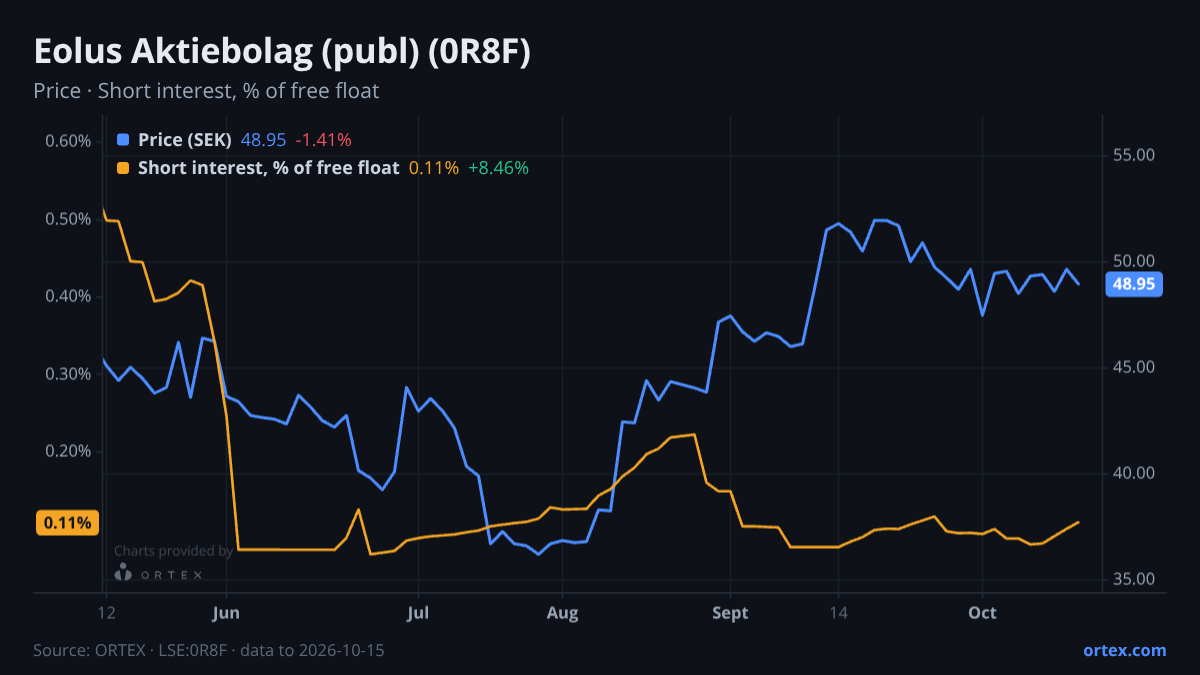Click the blue 48.95 price axis tag
The image size is (1200, 675).
1134,284
